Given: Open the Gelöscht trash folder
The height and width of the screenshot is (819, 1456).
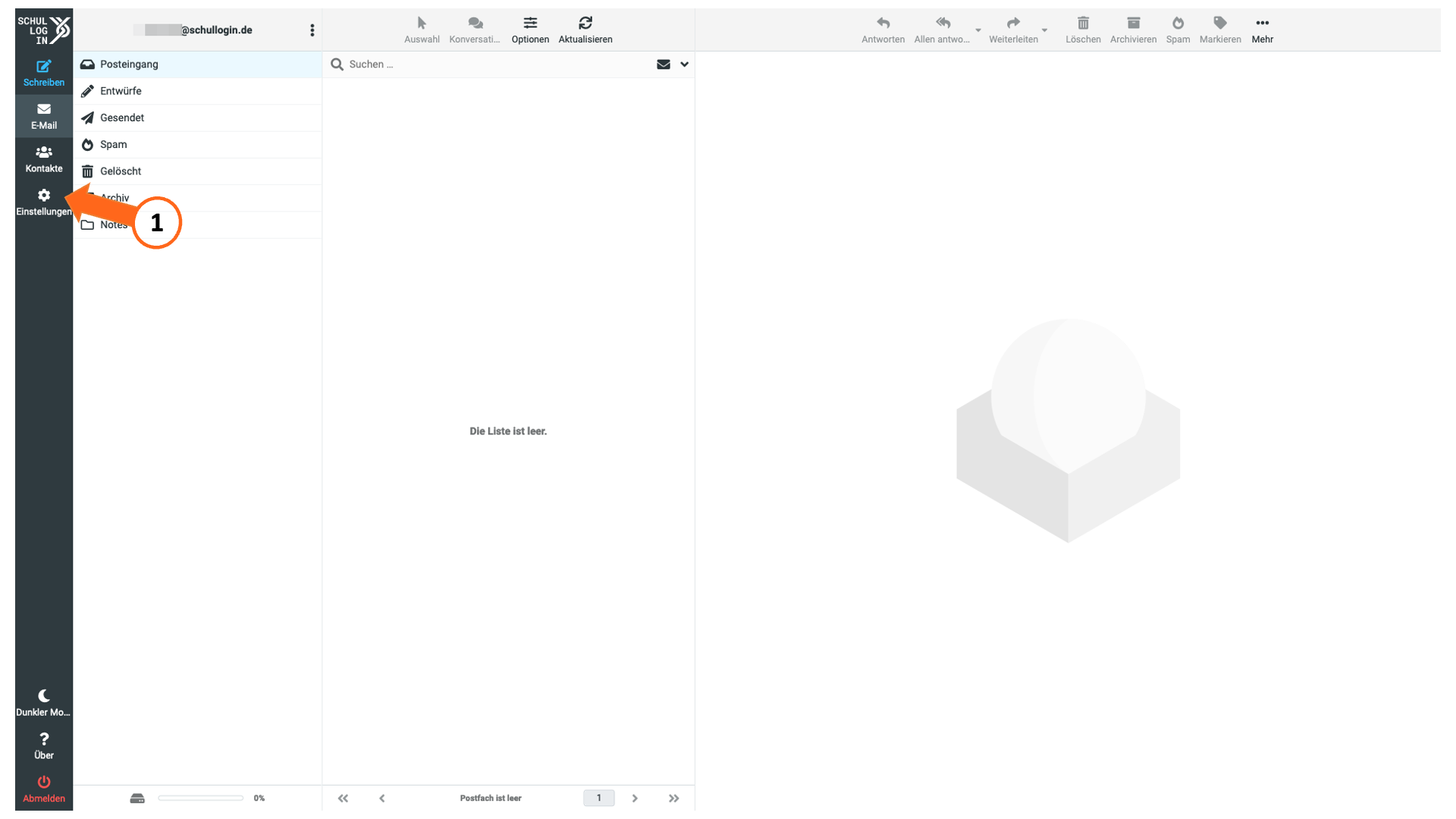Looking at the screenshot, I should click(x=197, y=171).
